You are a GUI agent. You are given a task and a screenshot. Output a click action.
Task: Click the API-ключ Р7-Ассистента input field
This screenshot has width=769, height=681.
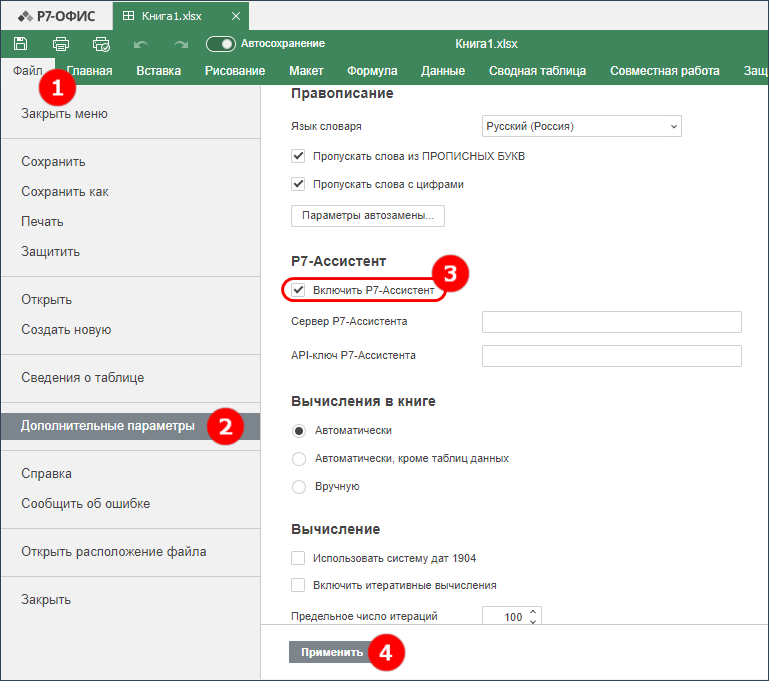[x=612, y=356]
